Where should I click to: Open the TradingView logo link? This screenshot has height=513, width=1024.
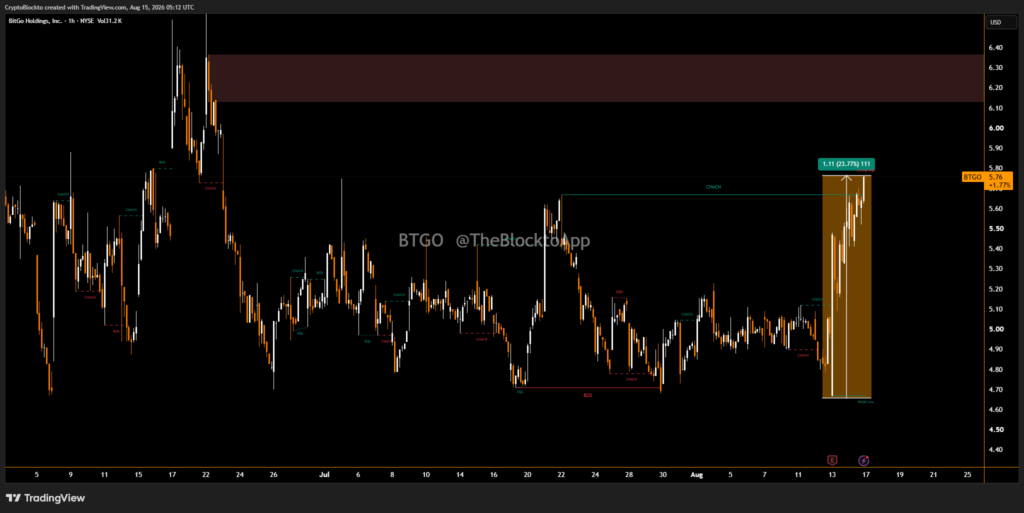coord(45,498)
